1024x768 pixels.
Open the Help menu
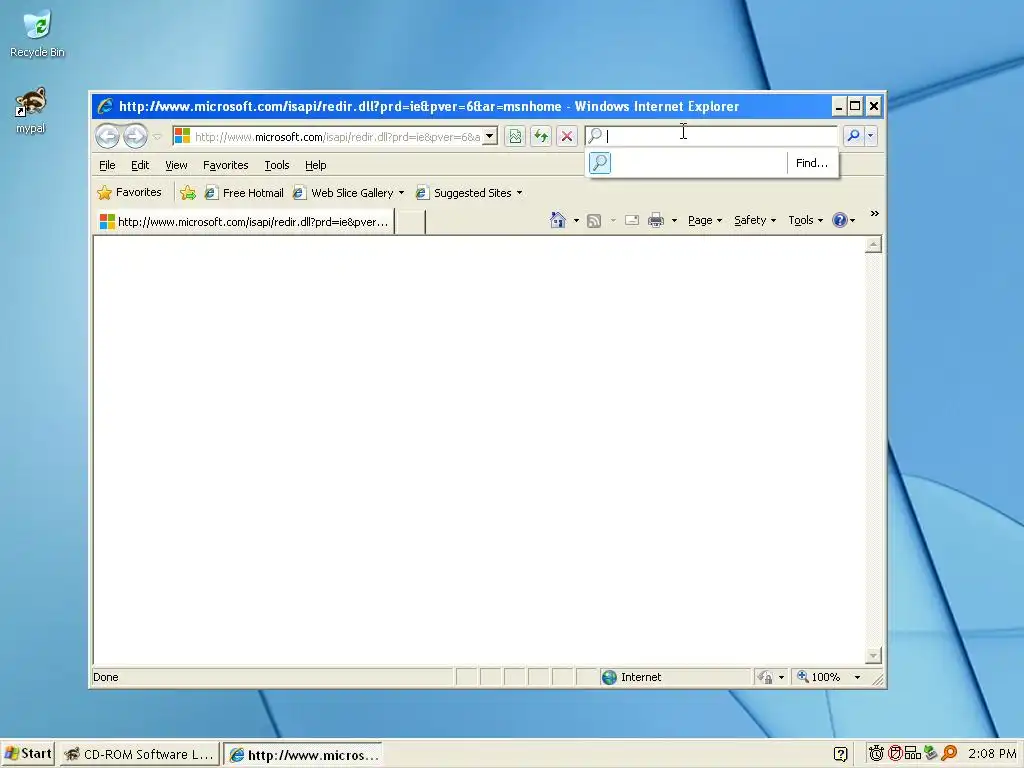click(x=315, y=165)
